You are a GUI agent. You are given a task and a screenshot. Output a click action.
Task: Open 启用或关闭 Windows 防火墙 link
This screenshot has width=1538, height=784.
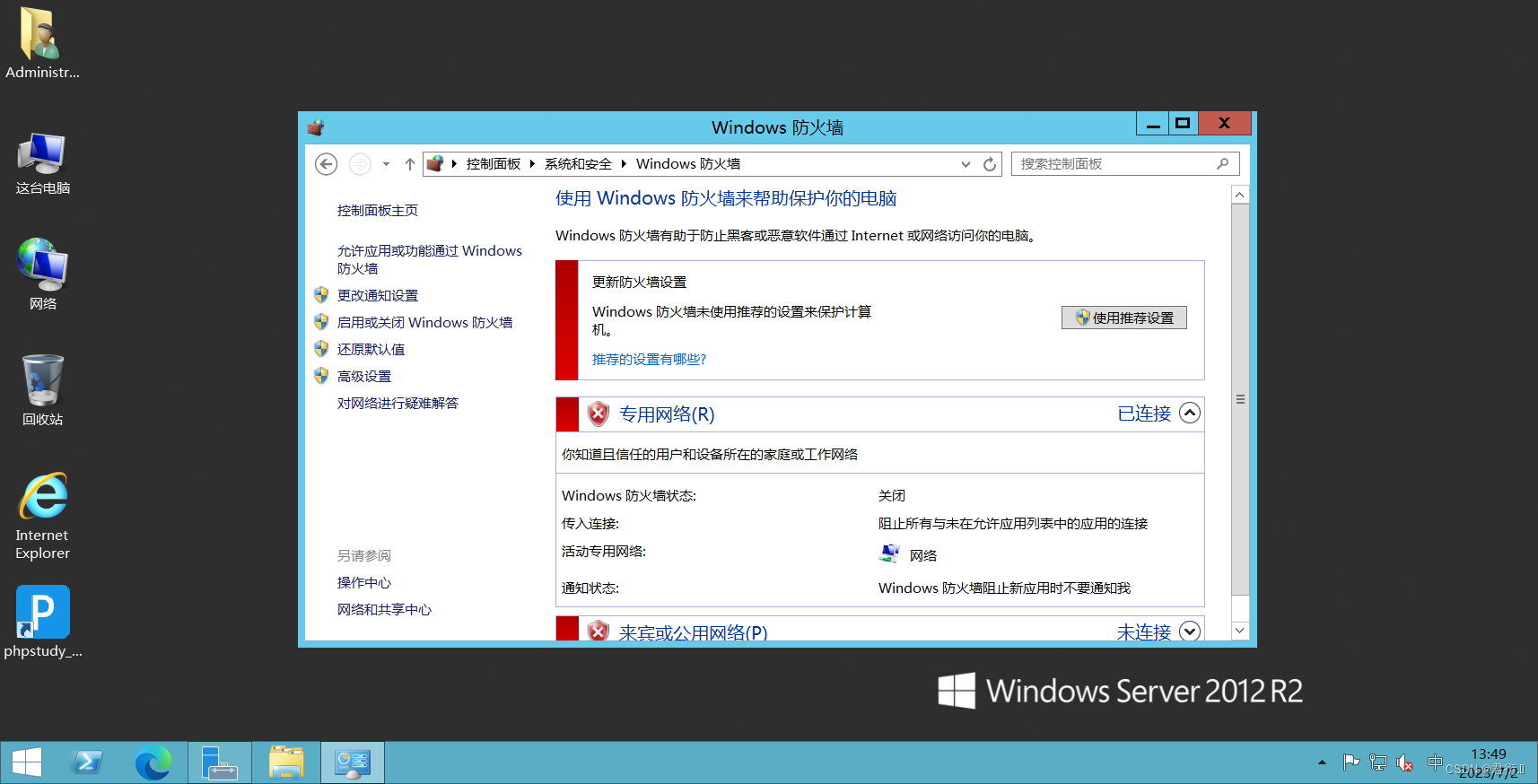click(425, 322)
